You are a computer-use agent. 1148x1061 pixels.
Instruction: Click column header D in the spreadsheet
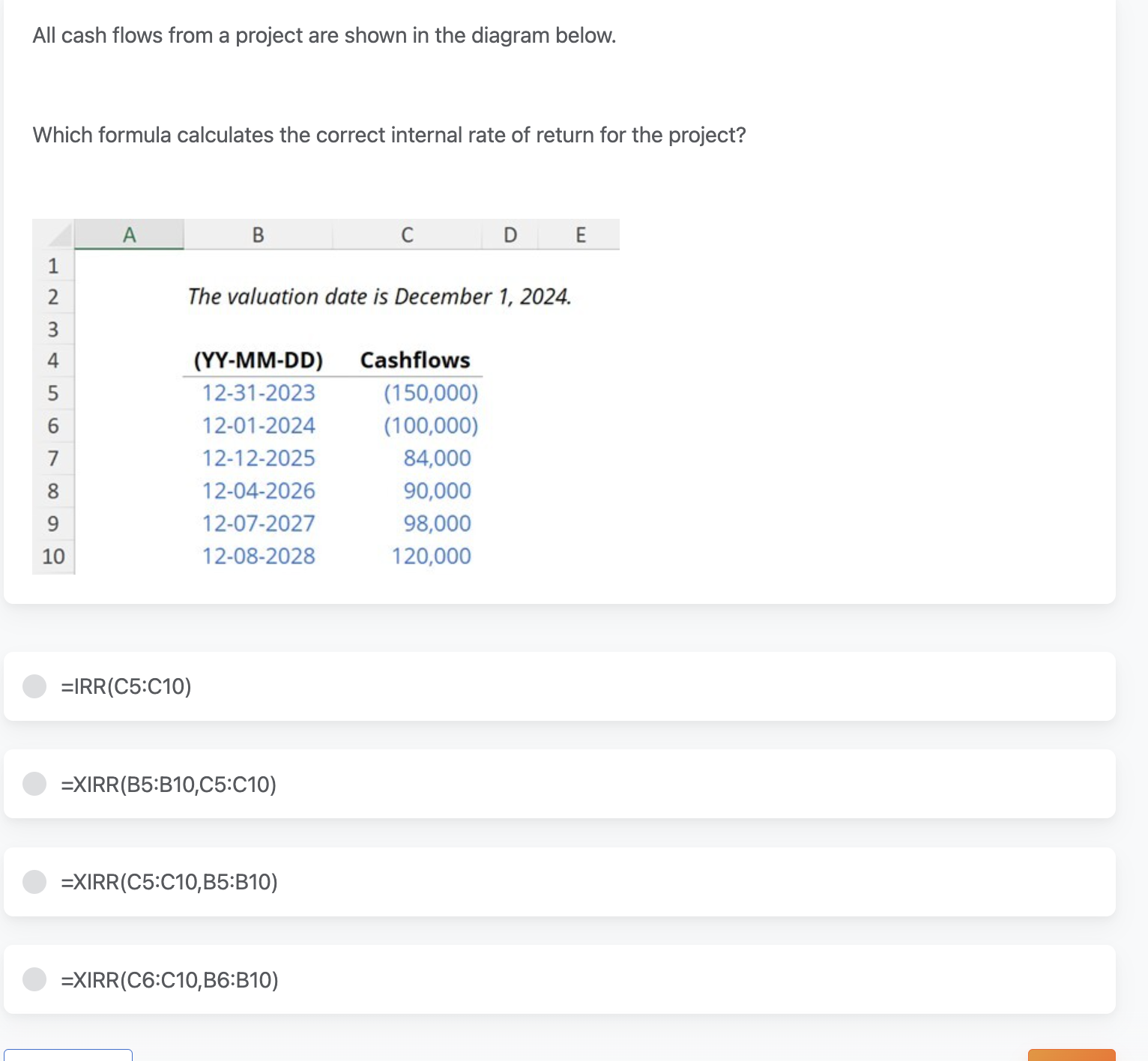510,235
